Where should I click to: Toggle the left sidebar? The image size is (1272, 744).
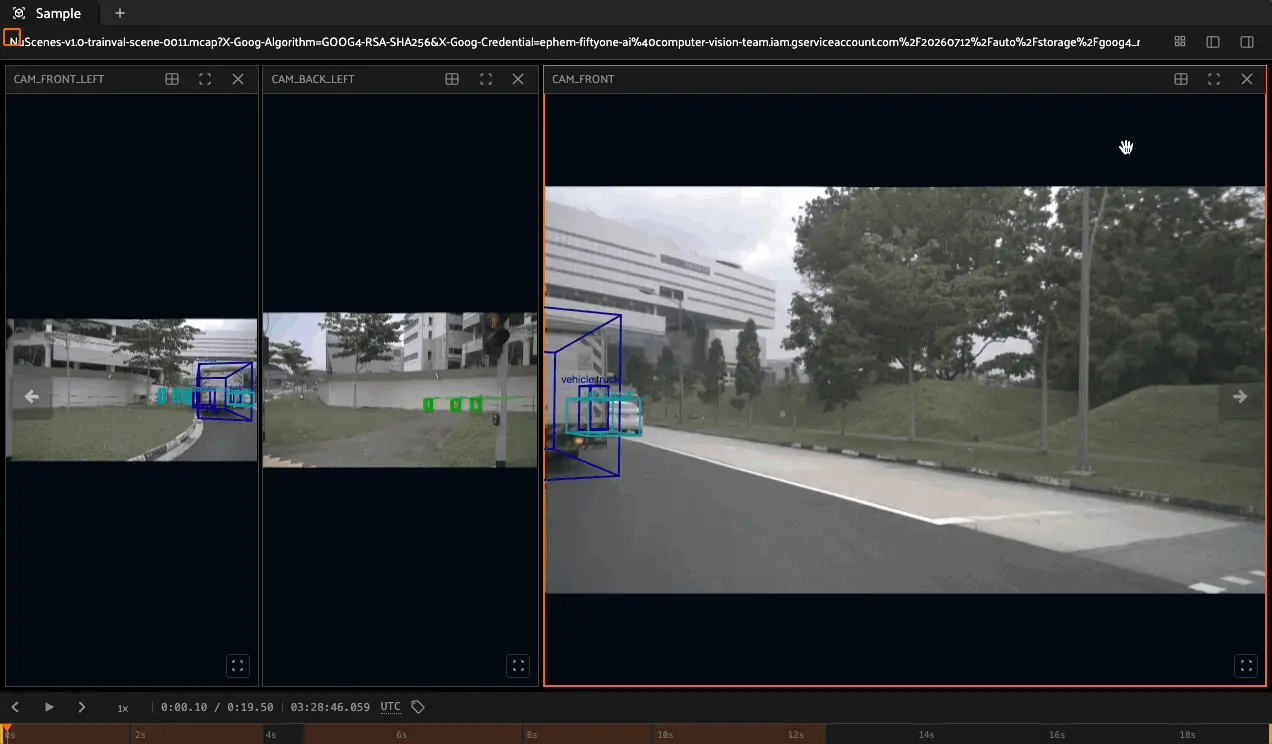click(x=1213, y=42)
